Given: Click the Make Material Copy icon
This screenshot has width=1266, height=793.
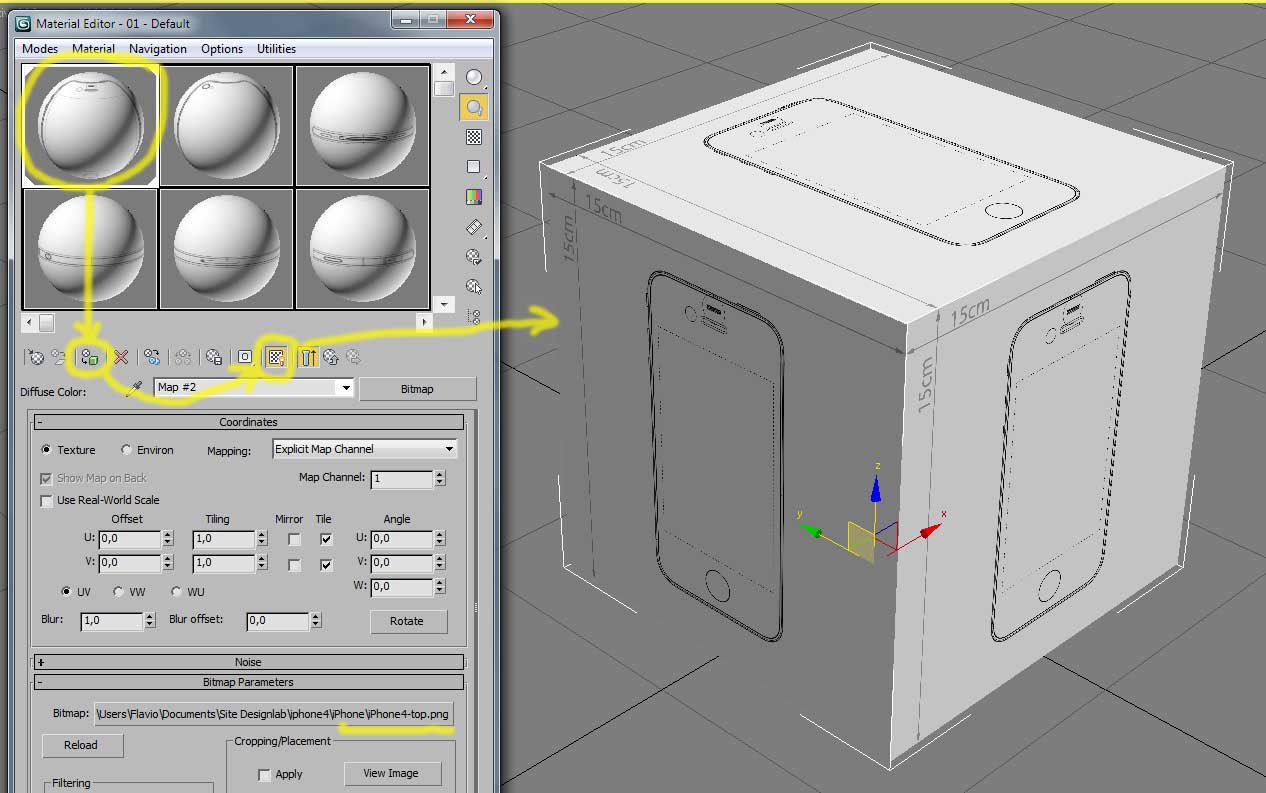Looking at the screenshot, I should [x=152, y=356].
